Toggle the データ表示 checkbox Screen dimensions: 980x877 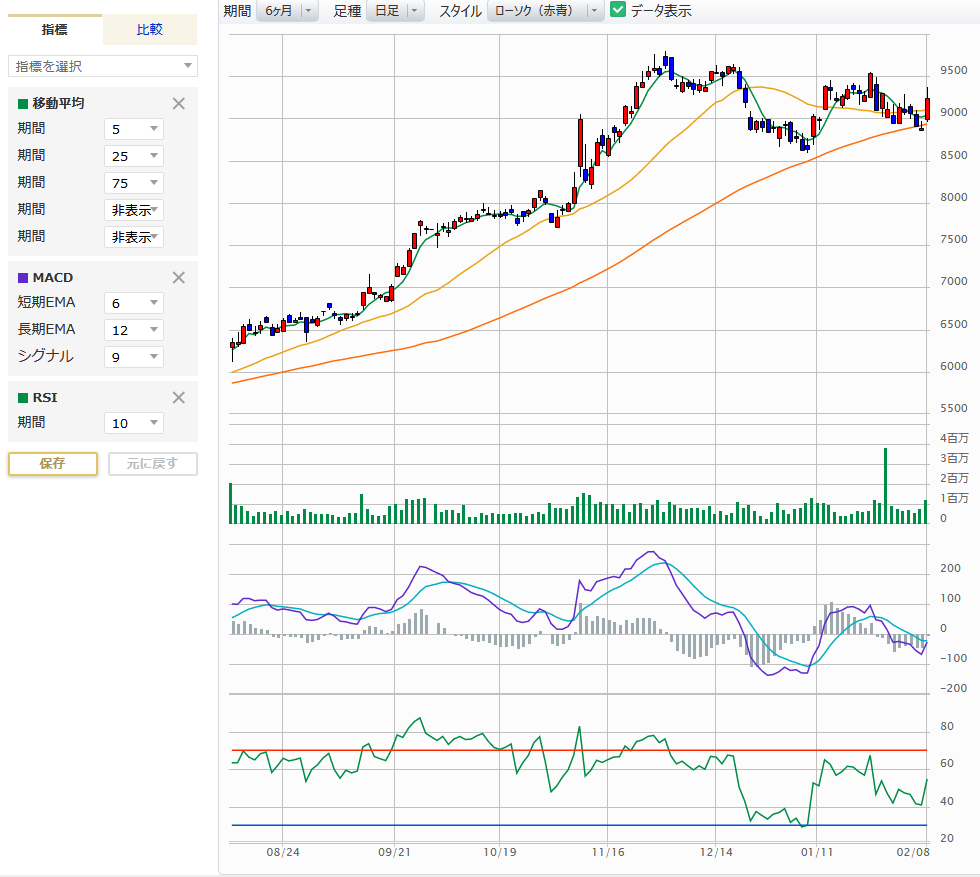(618, 10)
